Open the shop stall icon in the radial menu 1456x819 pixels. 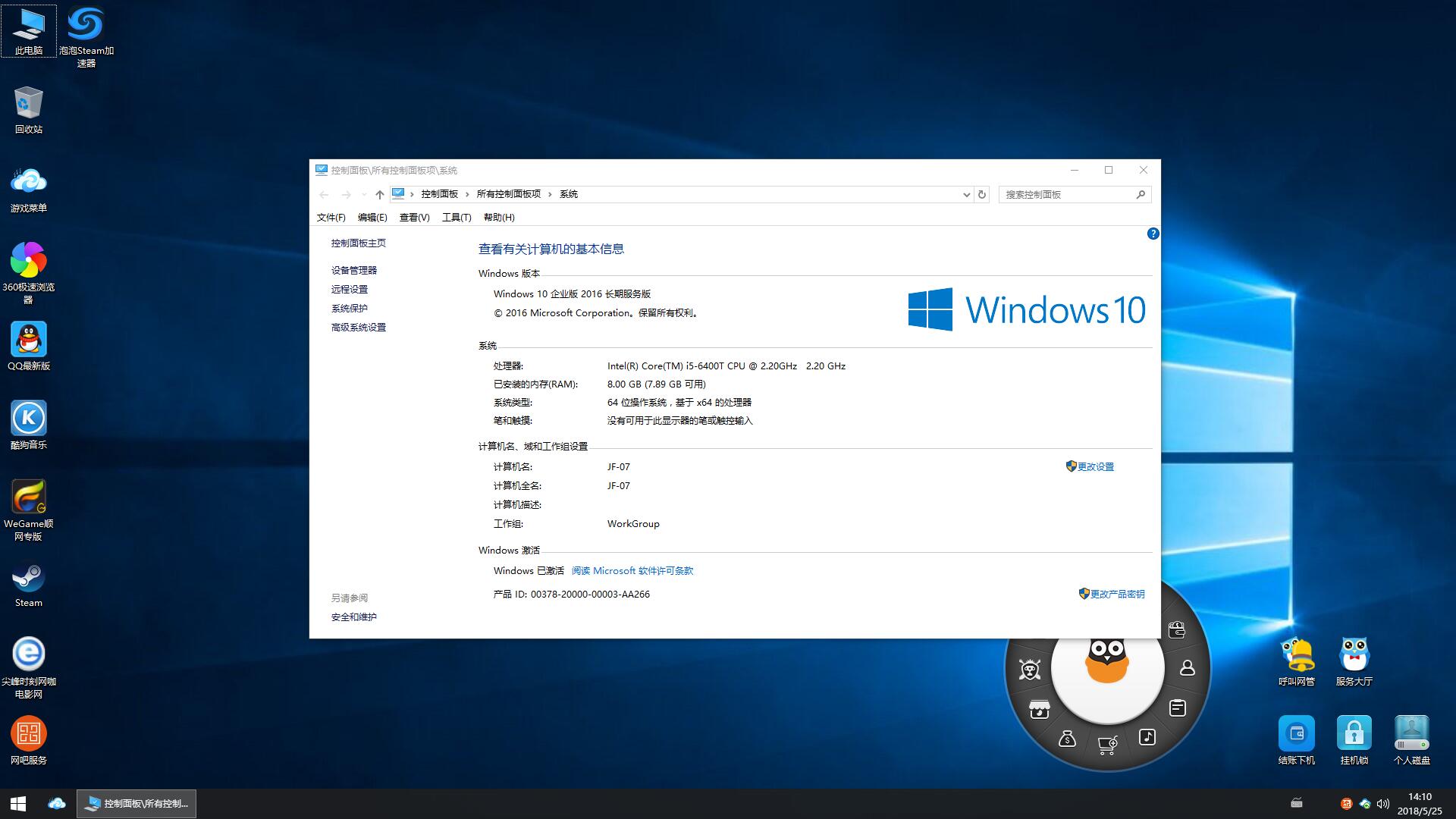[1040, 709]
